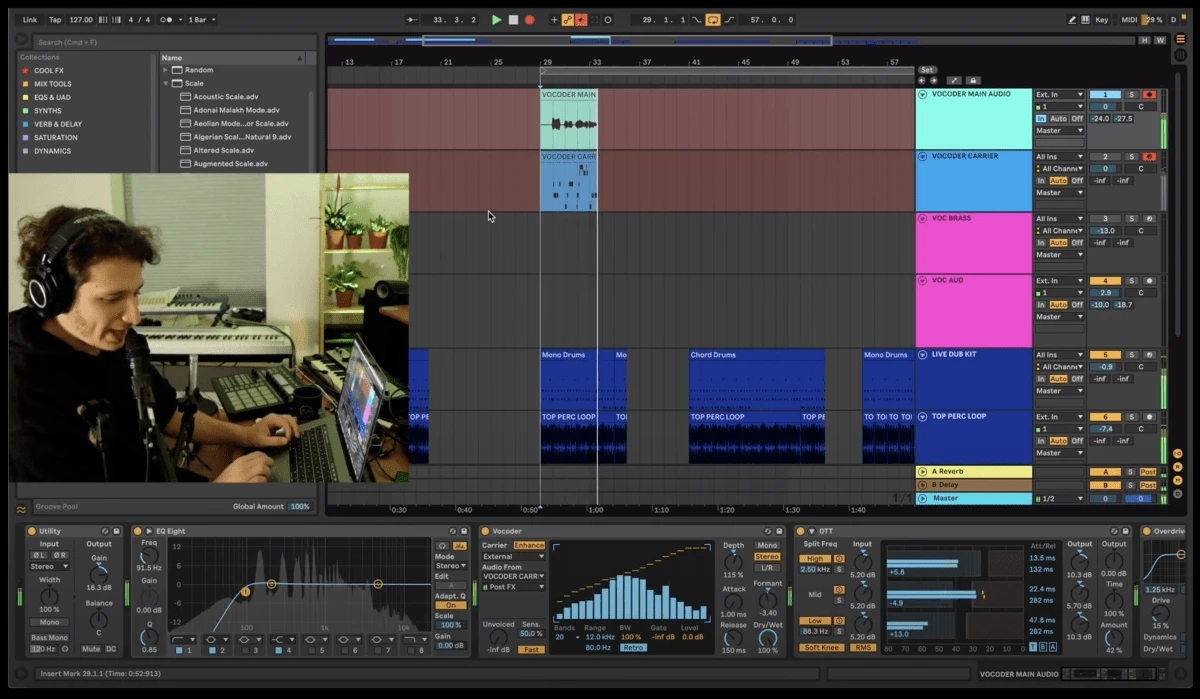
Task: Jump to next locator arrow
Action: [933, 80]
